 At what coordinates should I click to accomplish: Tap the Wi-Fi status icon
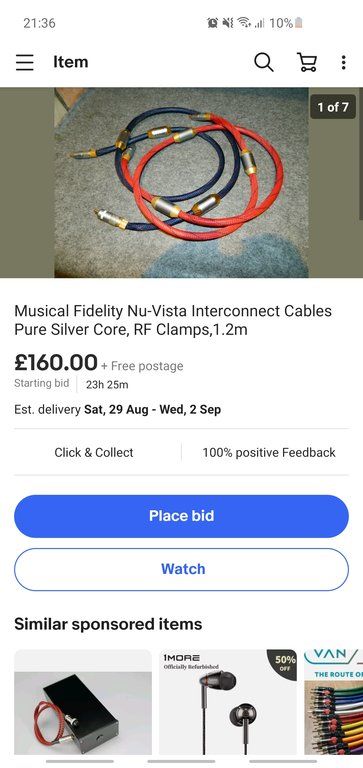click(243, 23)
